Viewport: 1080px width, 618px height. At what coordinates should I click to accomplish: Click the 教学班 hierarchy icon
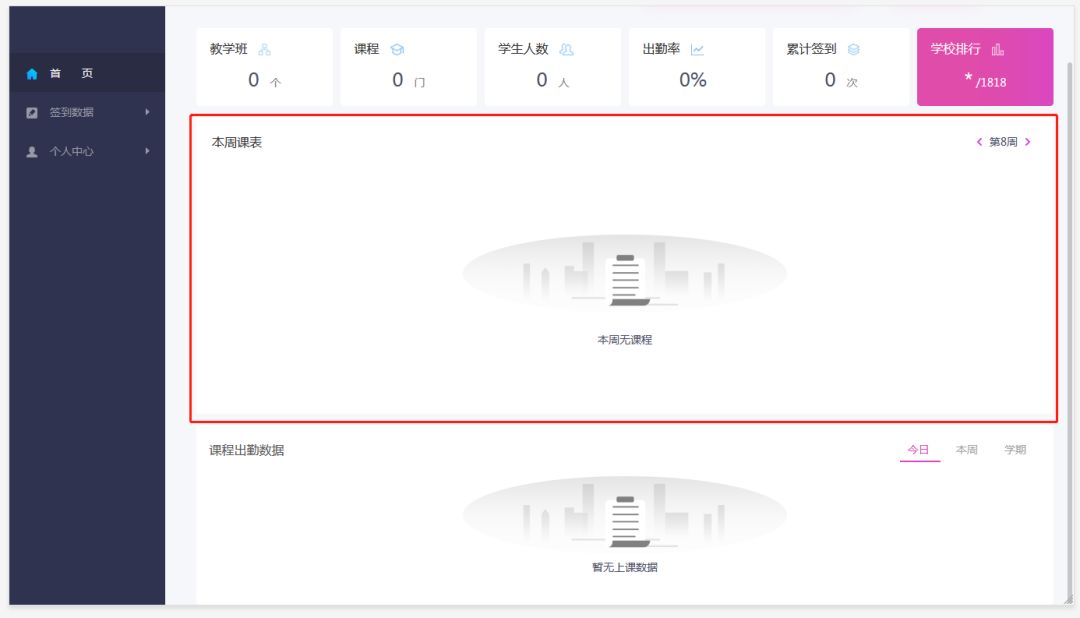coord(264,49)
